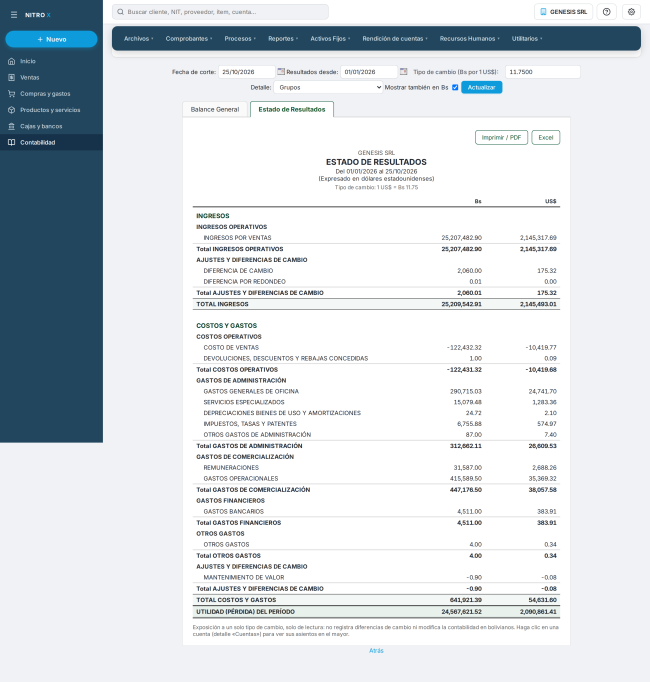
Task: Click the COSTO DE VENTAS row
Action: coord(376,348)
